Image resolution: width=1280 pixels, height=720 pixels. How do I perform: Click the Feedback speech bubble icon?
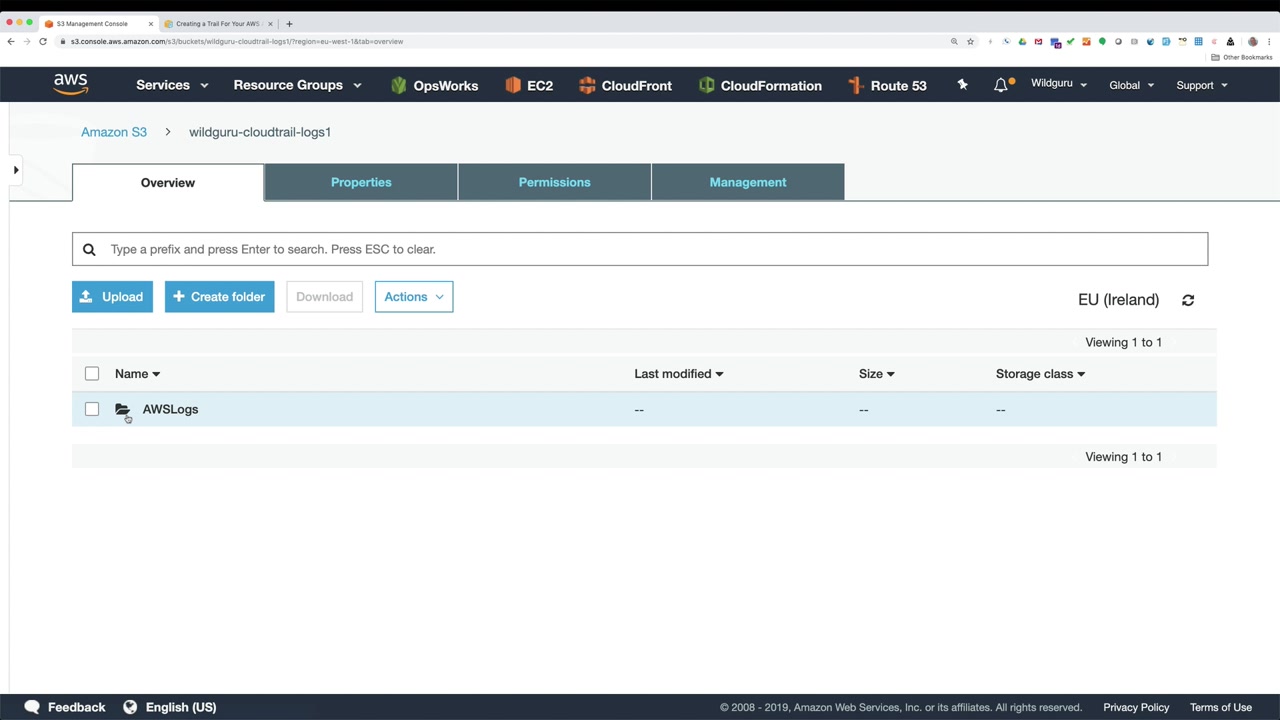(x=32, y=707)
